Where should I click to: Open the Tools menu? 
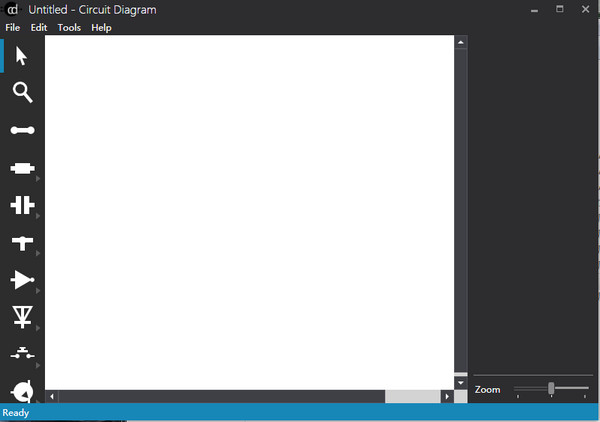69,28
